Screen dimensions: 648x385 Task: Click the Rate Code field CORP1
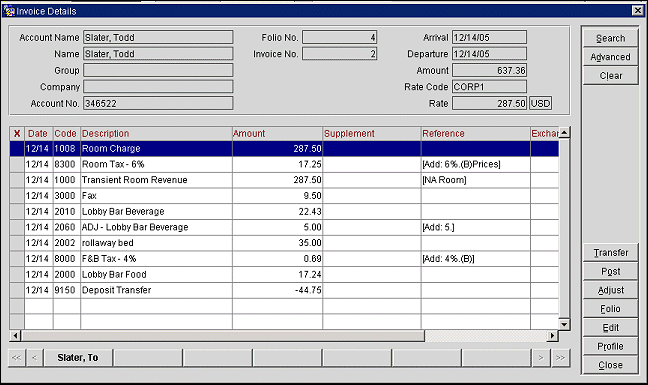pos(489,87)
